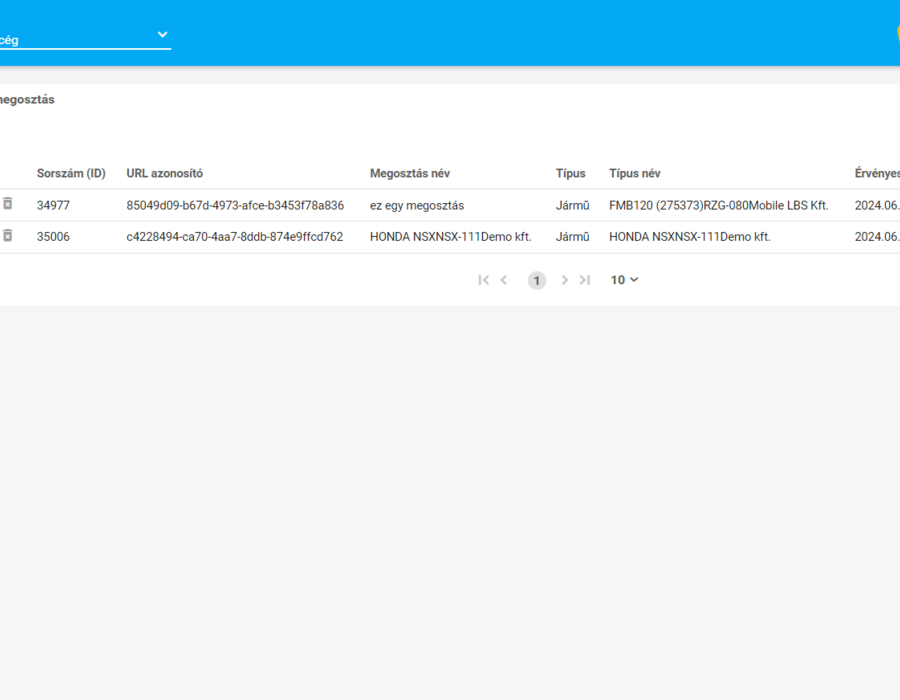This screenshot has height=700, width=900.
Task: Select URL identifier 85049d09-b67d-4973-afce-b3453f78a836
Action: 235,205
